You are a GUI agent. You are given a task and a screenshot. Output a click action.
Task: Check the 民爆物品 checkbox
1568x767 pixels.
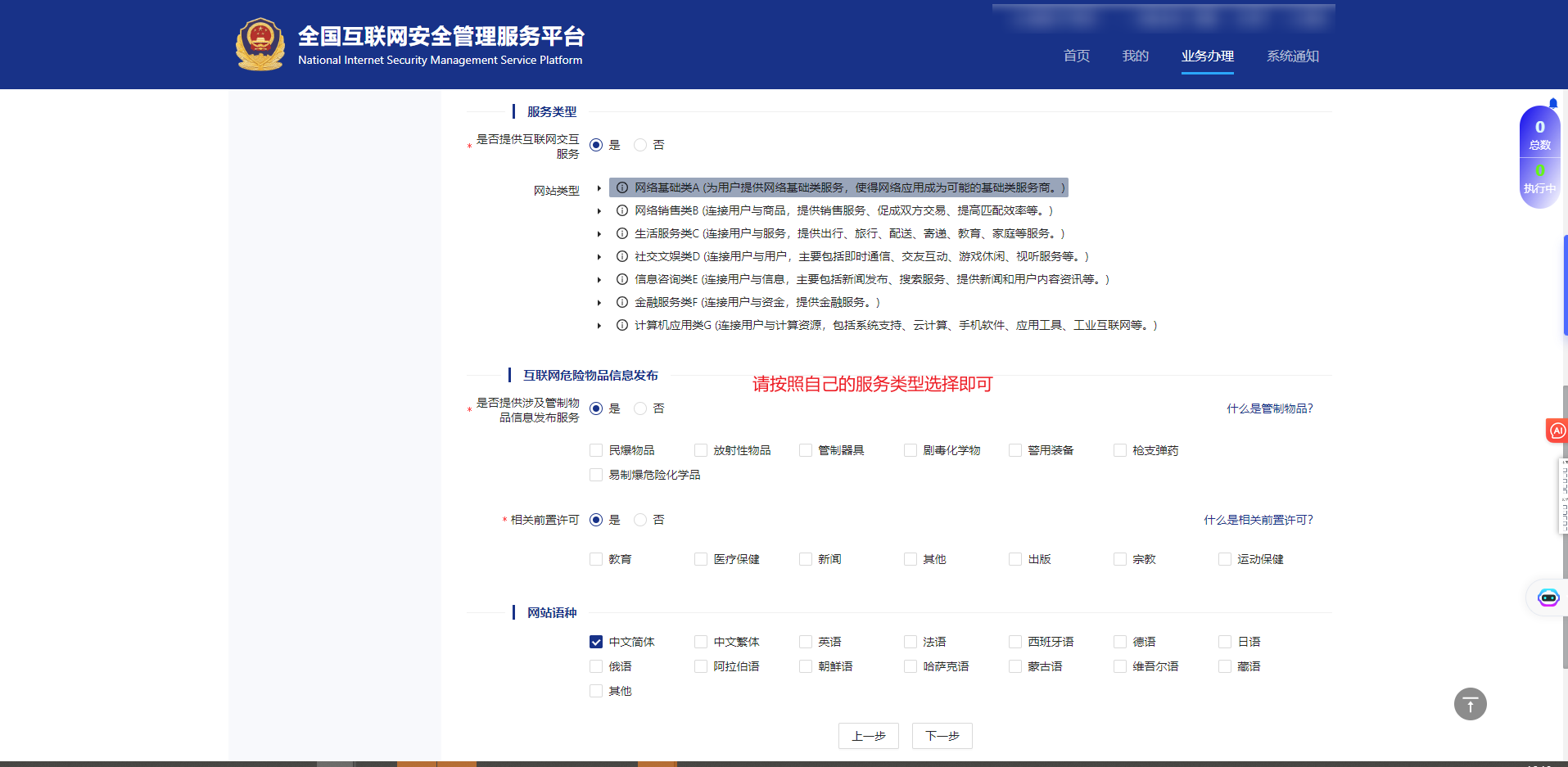[x=596, y=450]
